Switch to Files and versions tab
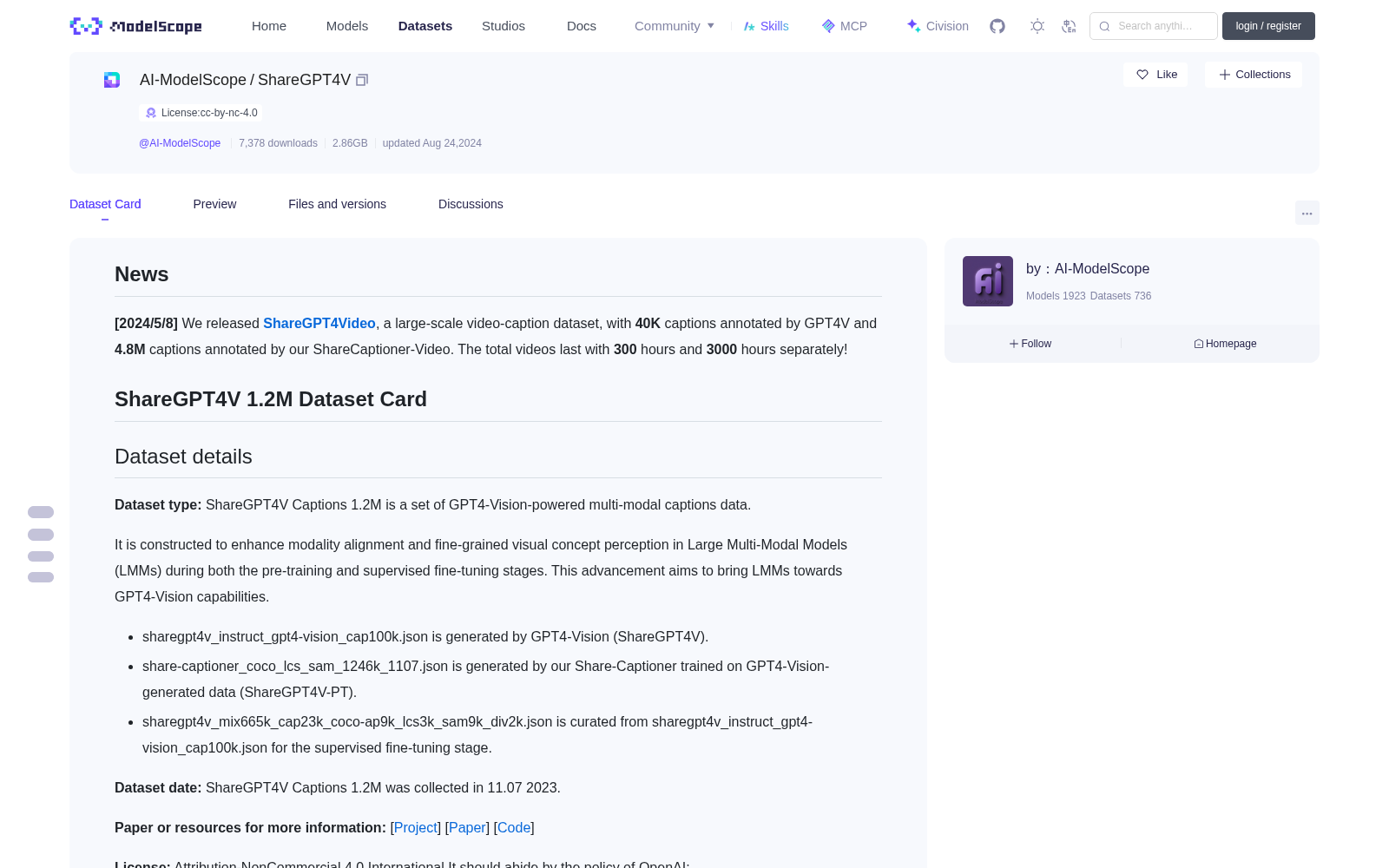Screen dimensions: 1389x868 337,204
